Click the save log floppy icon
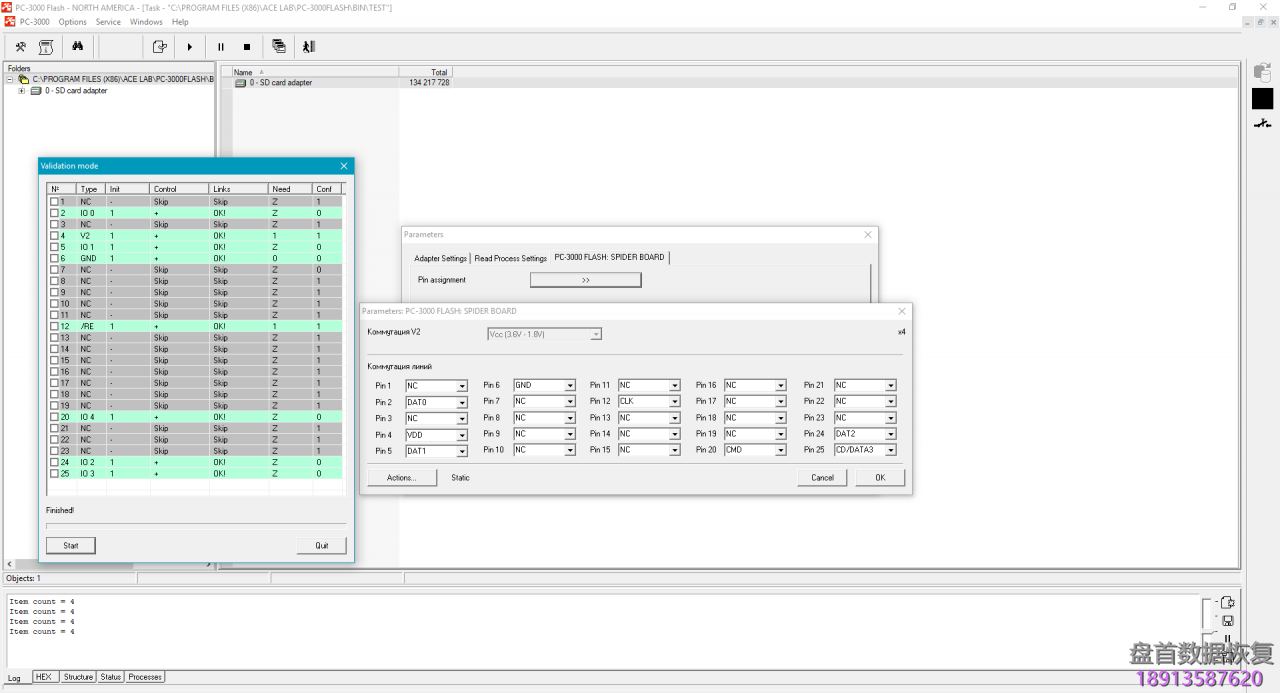 [x=1227, y=620]
